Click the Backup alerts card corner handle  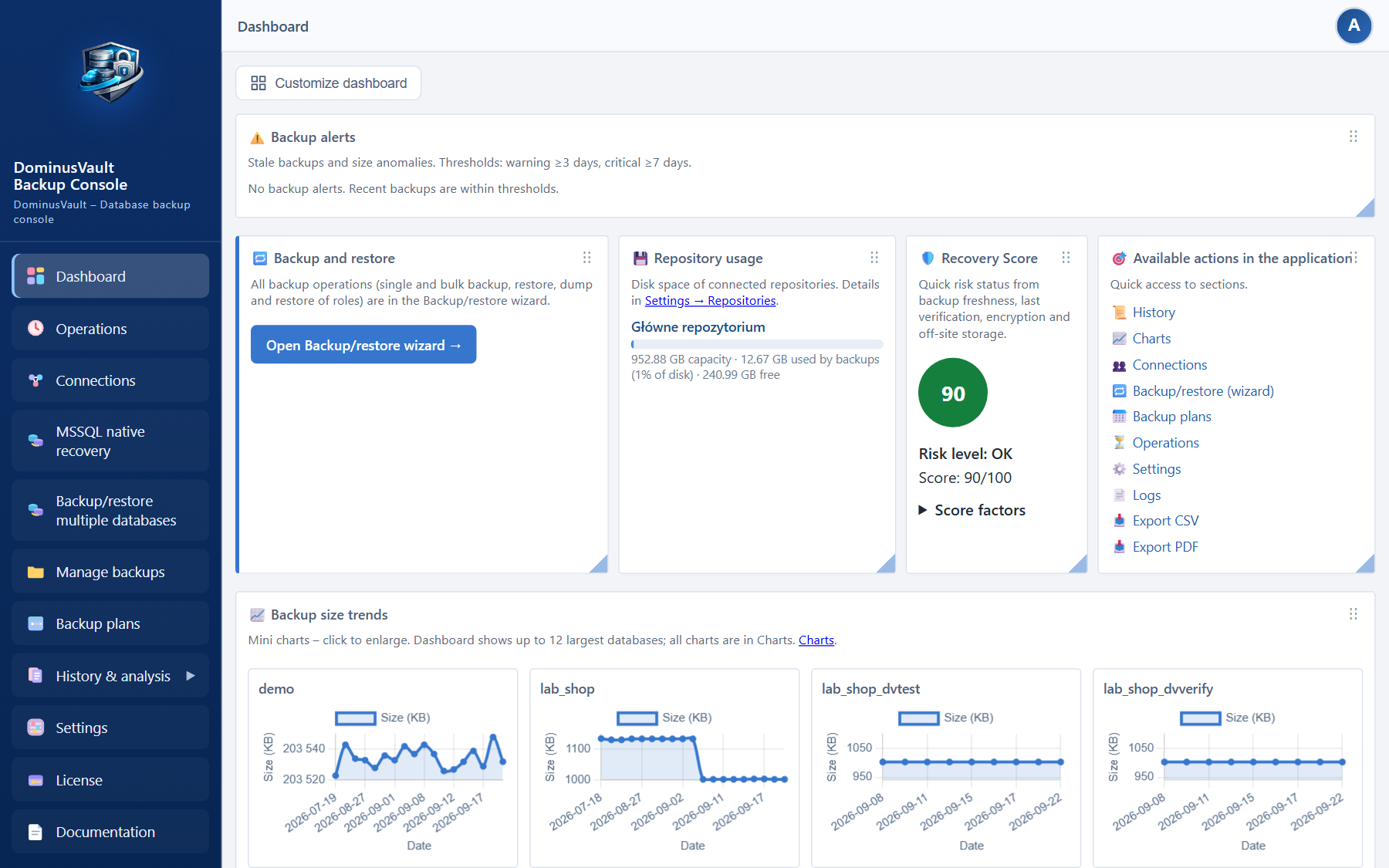pyautogui.click(x=1365, y=208)
